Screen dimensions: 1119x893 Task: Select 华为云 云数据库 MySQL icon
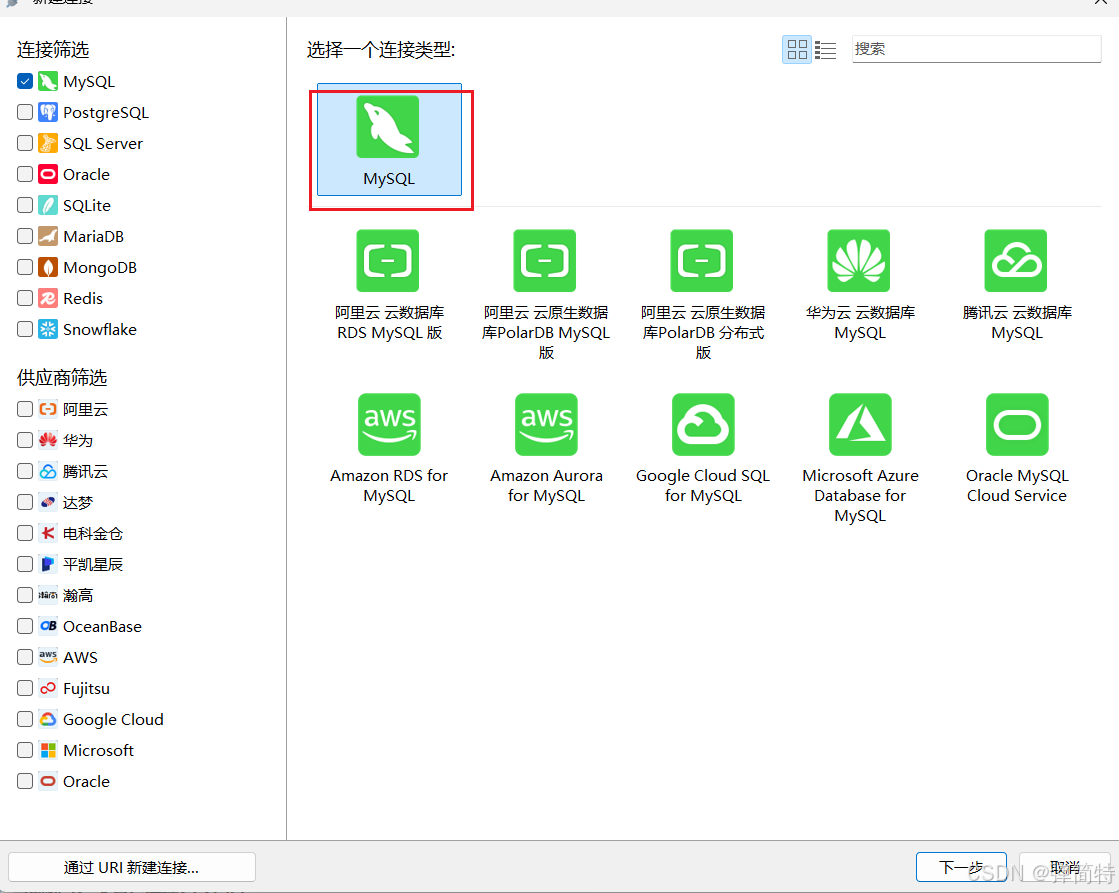pos(859,261)
